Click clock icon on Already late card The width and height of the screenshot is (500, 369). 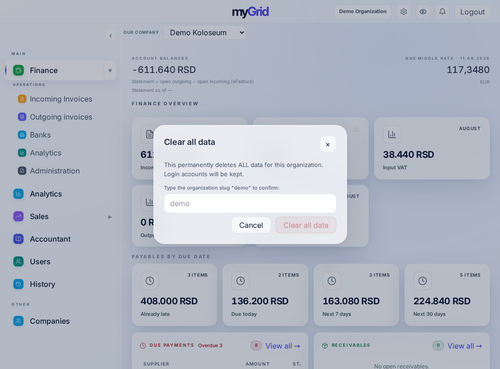(150, 281)
